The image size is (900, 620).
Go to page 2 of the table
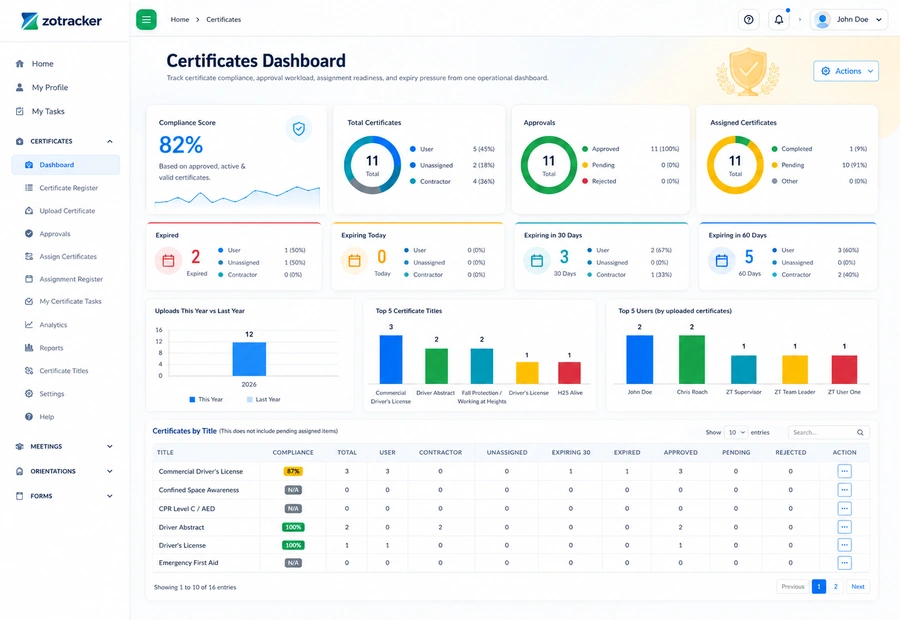tap(835, 587)
